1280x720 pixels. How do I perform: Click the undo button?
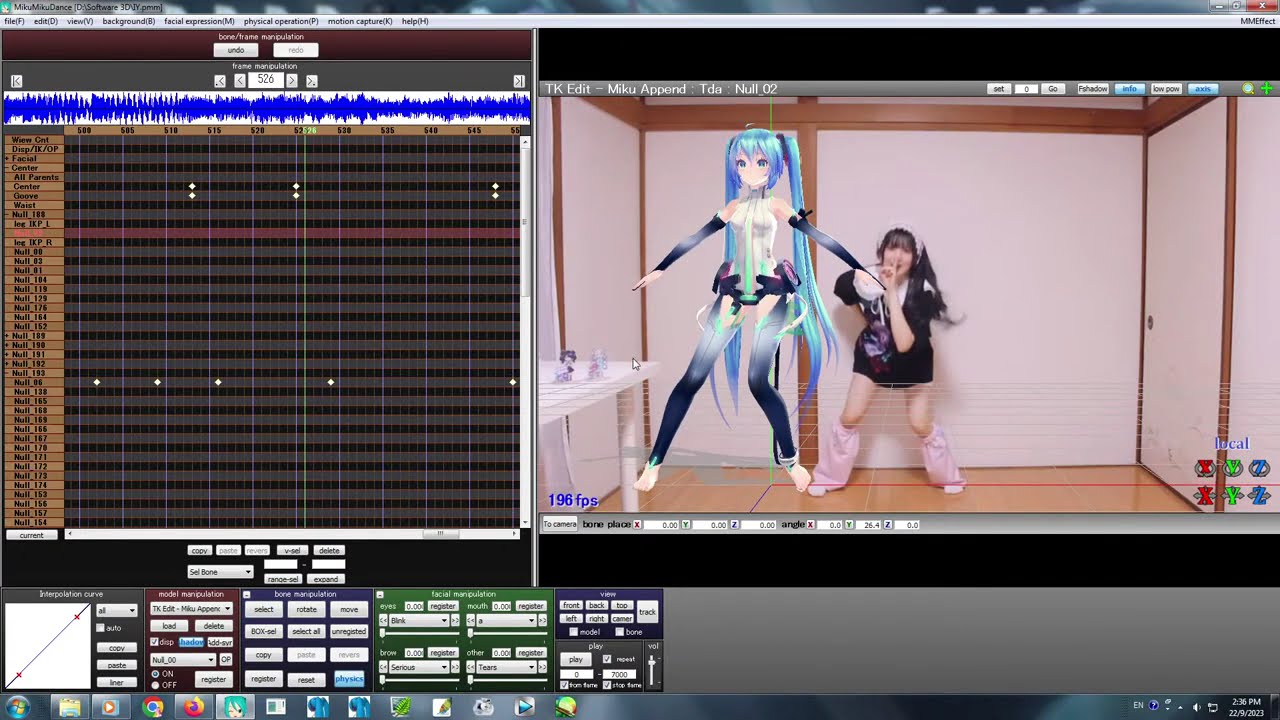coord(236,50)
